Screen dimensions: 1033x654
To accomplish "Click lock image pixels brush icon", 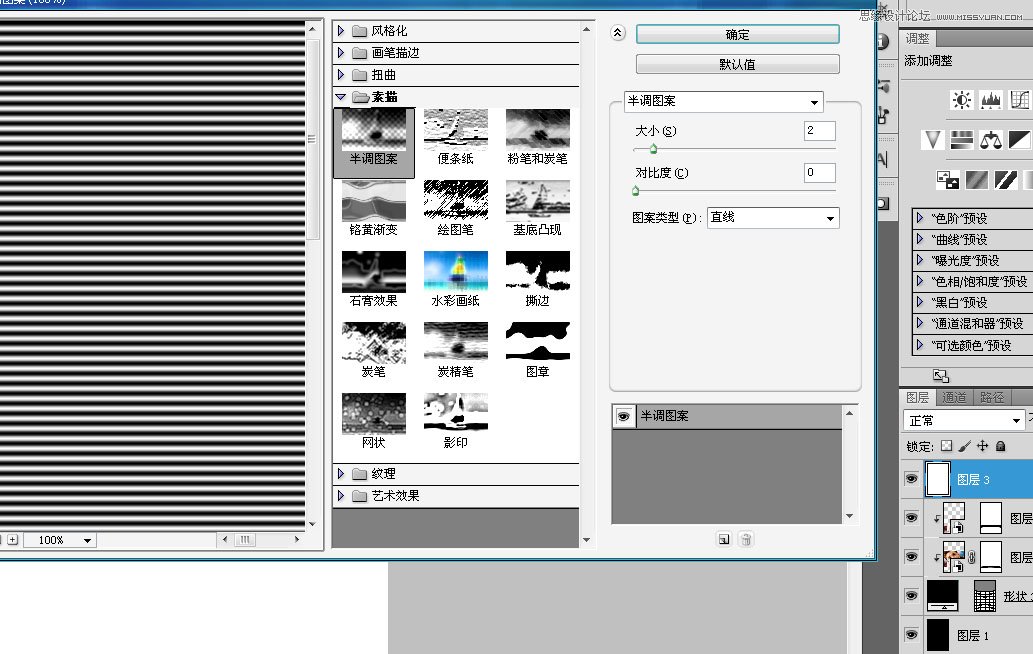I will 964,446.
